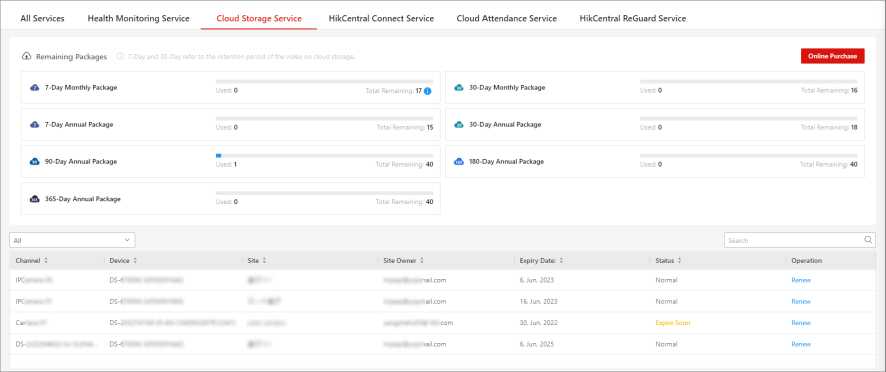This screenshot has width=886, height=372.
Task: Click the 7-Day Monthly Package usage bar
Action: point(324,81)
